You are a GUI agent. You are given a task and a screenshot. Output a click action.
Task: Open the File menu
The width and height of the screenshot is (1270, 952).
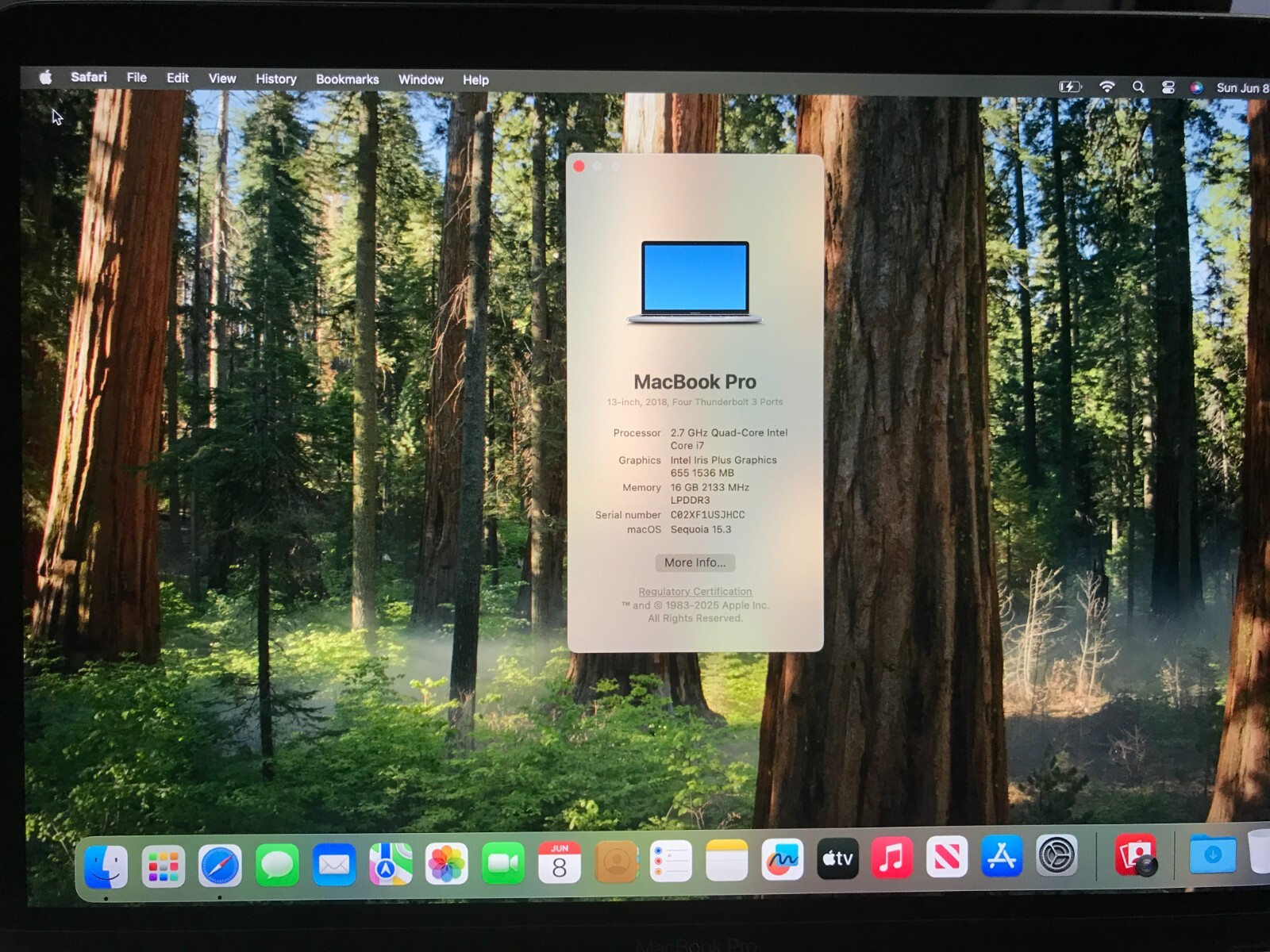(137, 78)
